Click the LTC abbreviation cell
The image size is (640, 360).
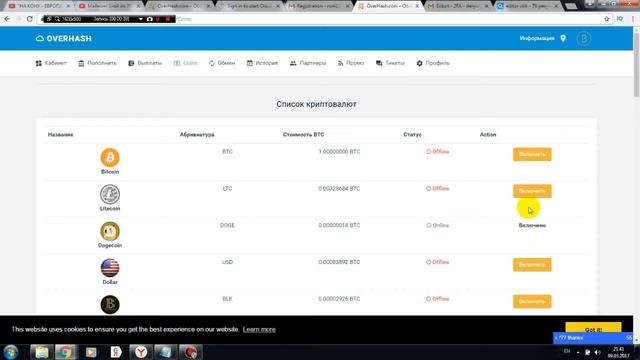(227, 189)
